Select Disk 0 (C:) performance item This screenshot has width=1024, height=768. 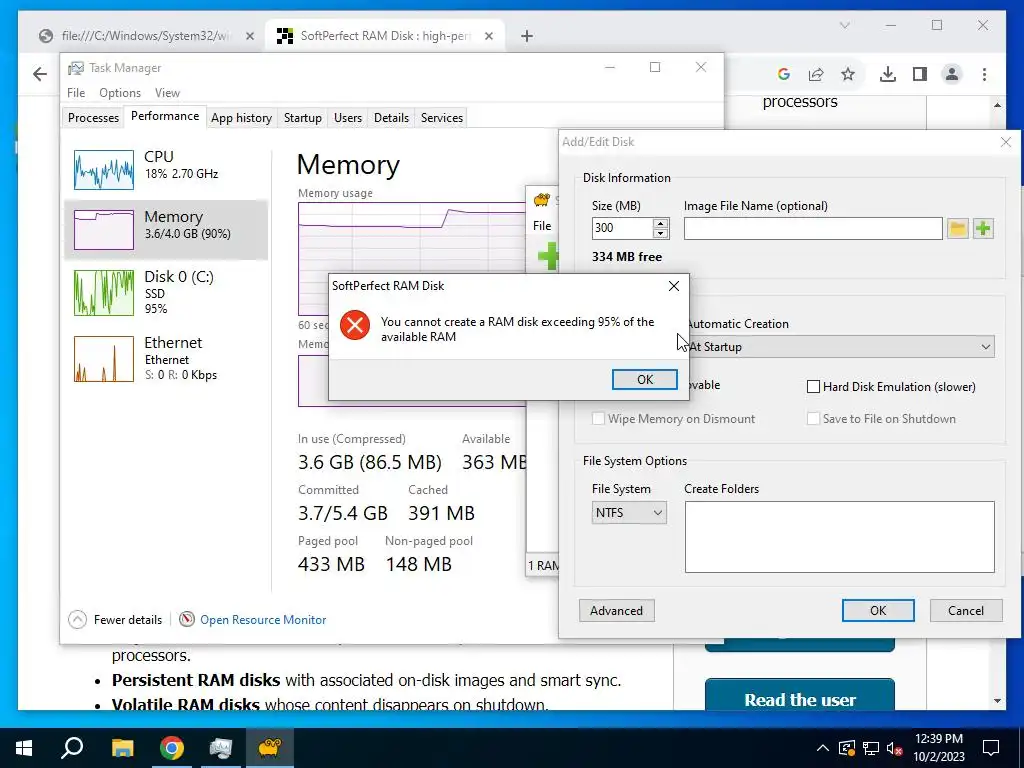coord(166,292)
